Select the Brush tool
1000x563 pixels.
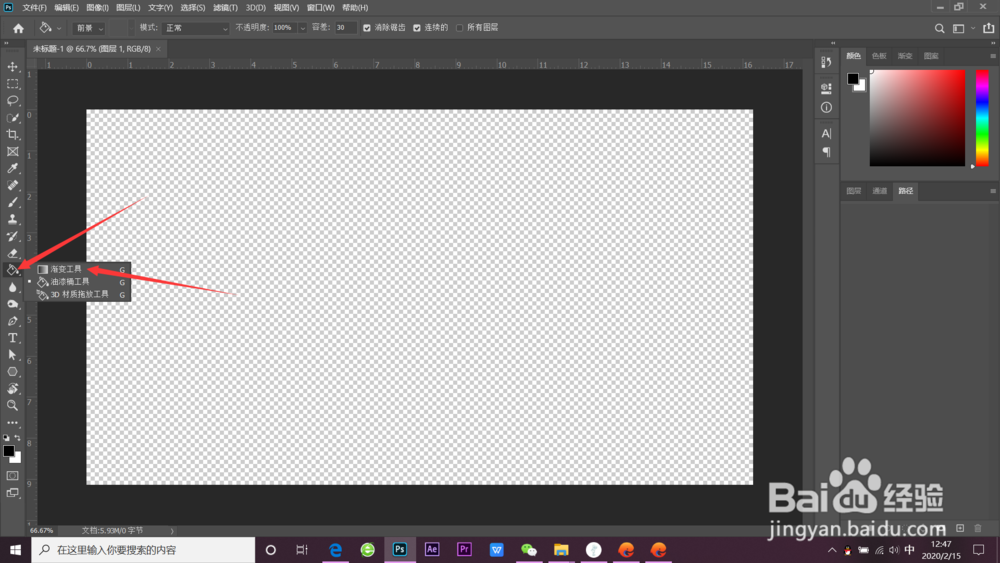tap(12, 202)
